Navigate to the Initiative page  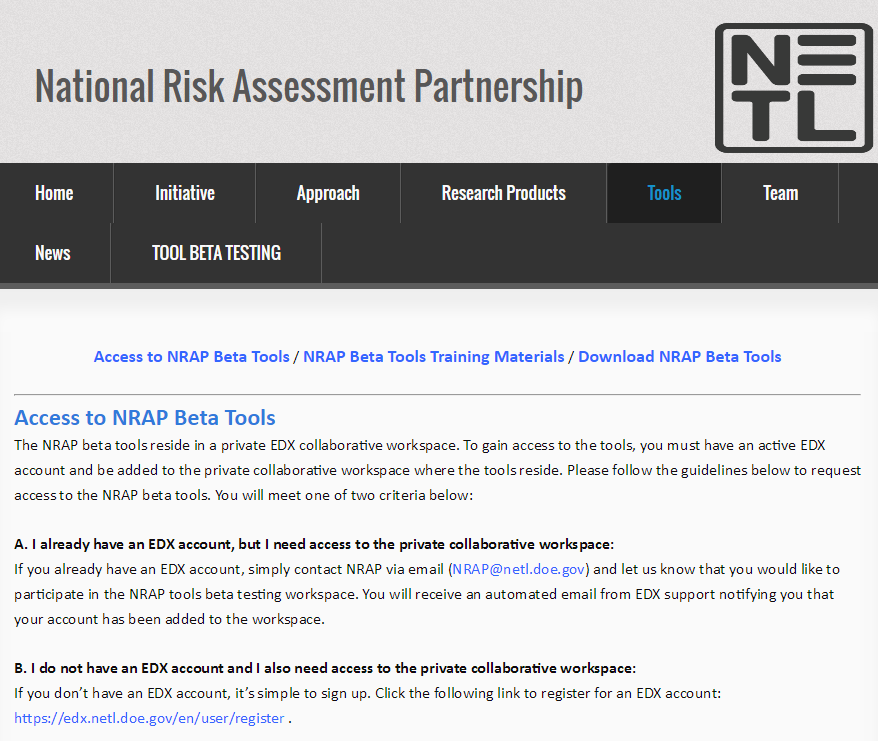click(x=184, y=193)
